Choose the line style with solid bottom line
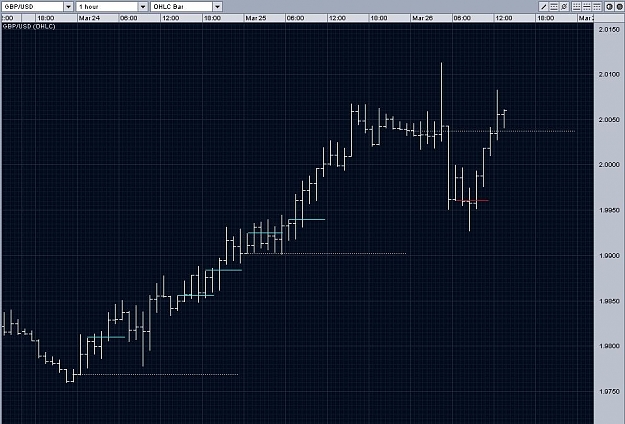 tap(576, 6)
